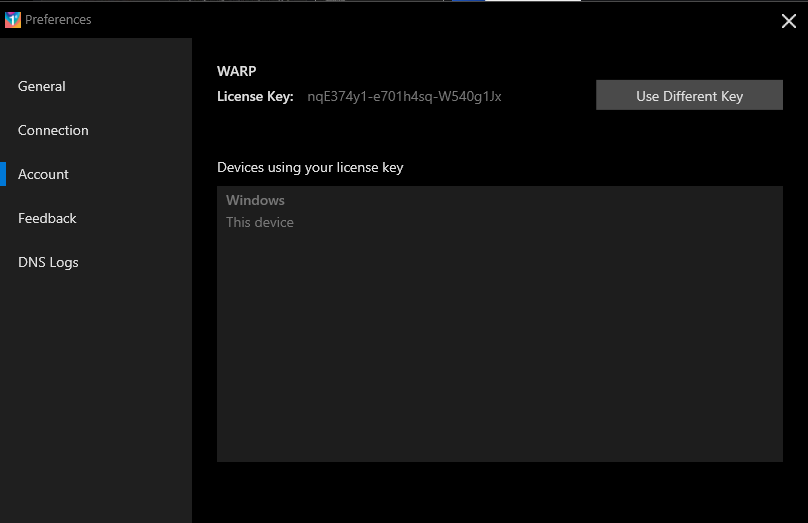Screen dimensions: 808x523
Task: Close the Preferences window
Action: [788, 21]
